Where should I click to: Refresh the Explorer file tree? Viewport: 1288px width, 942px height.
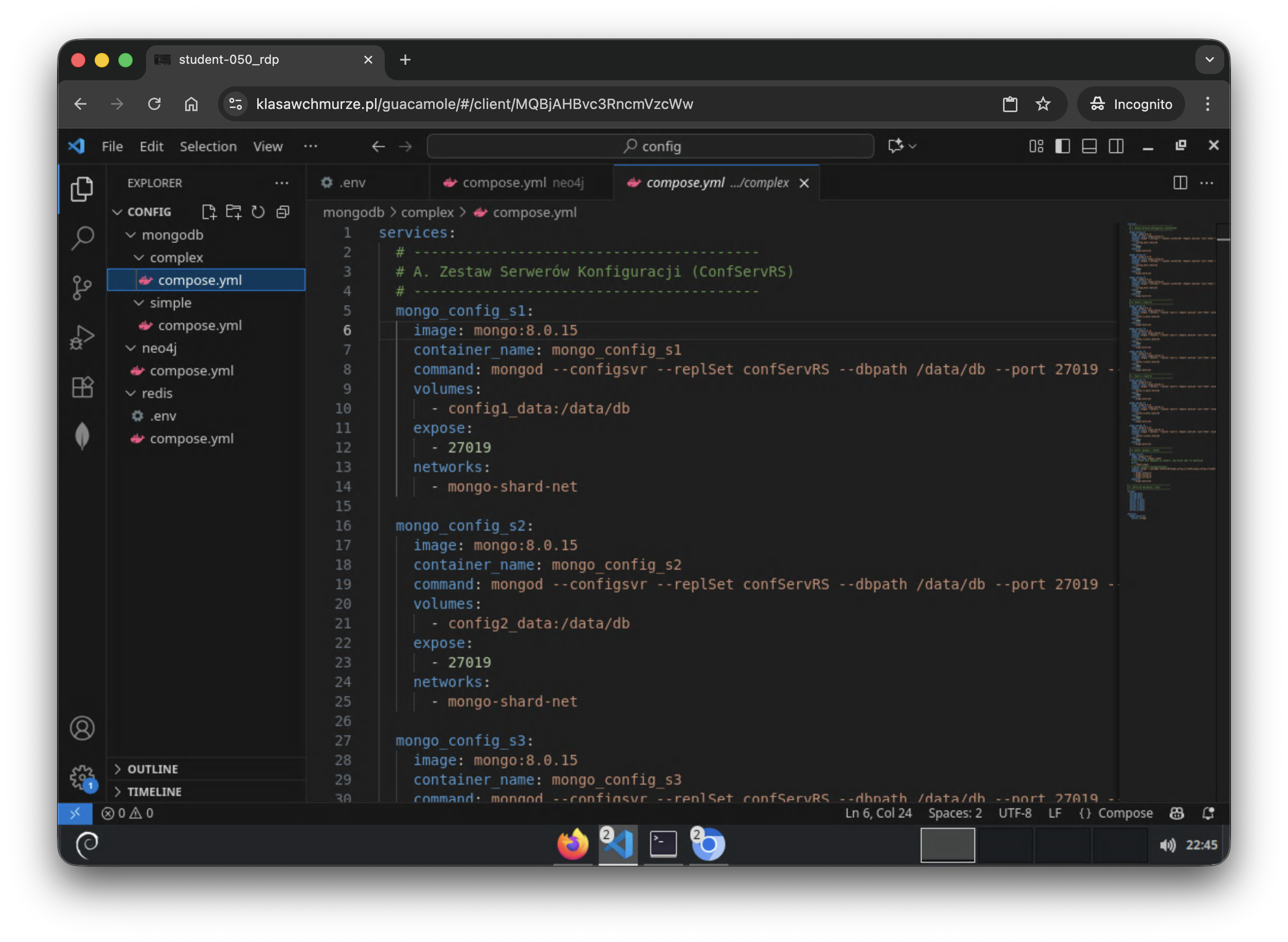258,212
